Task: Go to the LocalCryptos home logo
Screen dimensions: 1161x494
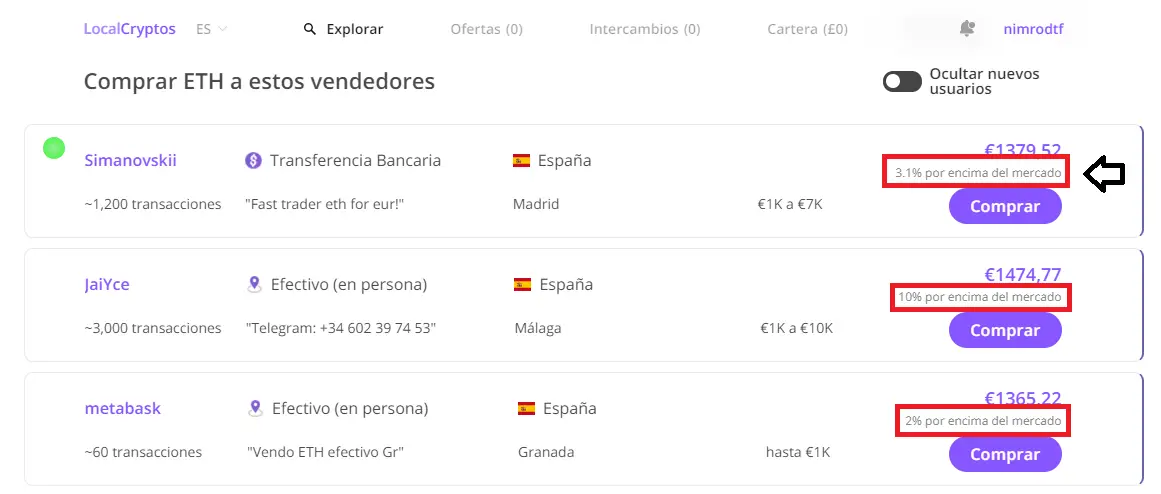Action: tap(129, 29)
